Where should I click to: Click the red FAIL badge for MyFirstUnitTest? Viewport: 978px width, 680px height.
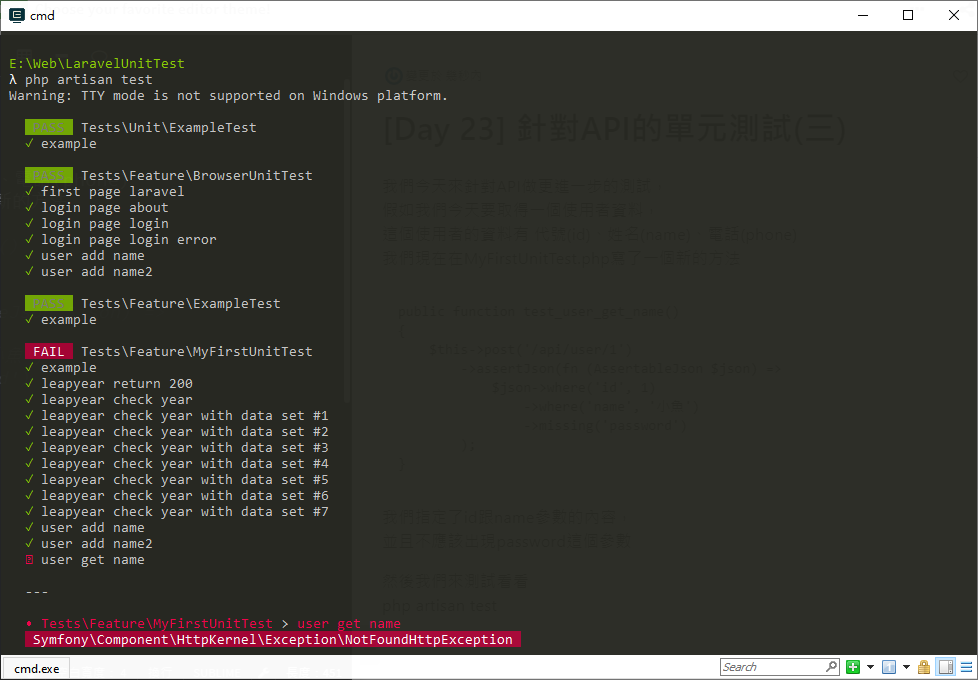[x=49, y=351]
